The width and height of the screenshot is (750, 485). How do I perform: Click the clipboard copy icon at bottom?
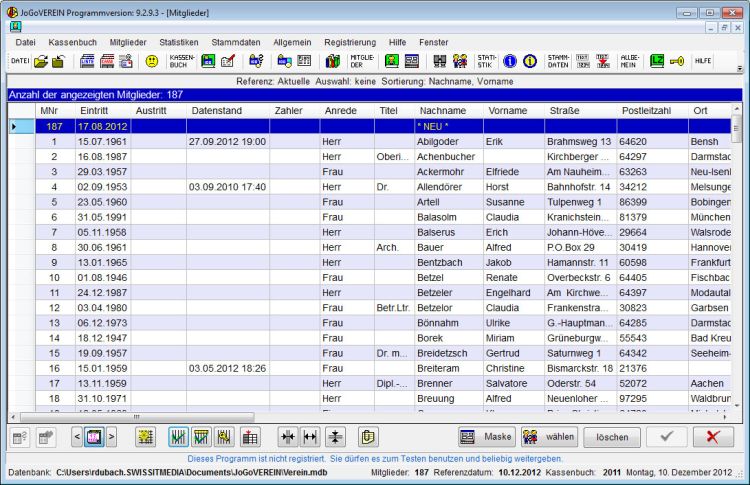[368, 437]
